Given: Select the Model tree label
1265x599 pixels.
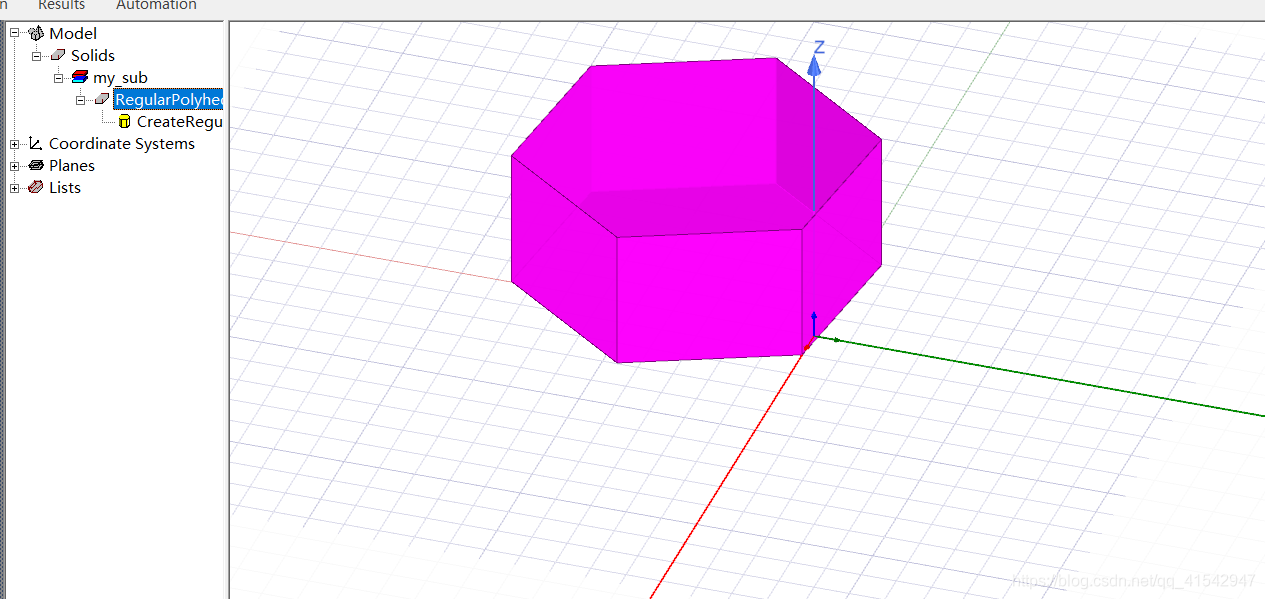Looking at the screenshot, I should pos(73,33).
